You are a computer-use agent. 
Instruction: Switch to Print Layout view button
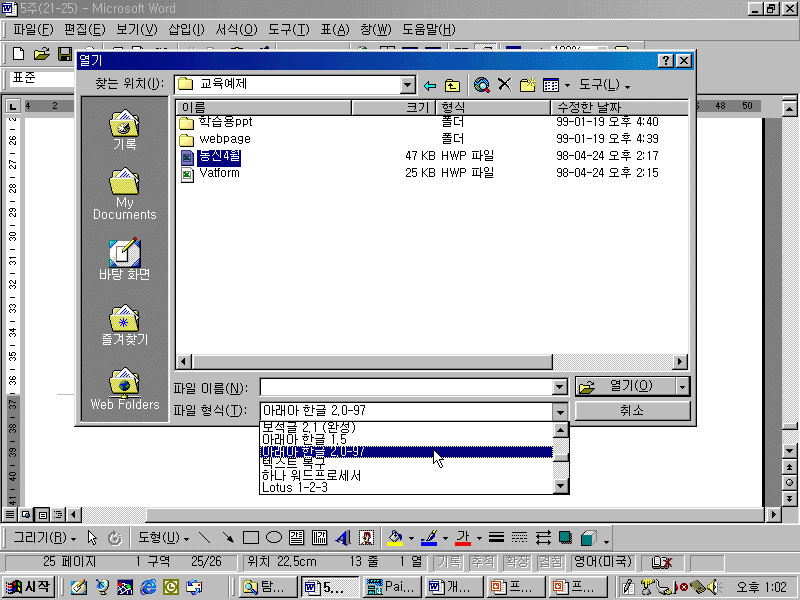point(43,514)
